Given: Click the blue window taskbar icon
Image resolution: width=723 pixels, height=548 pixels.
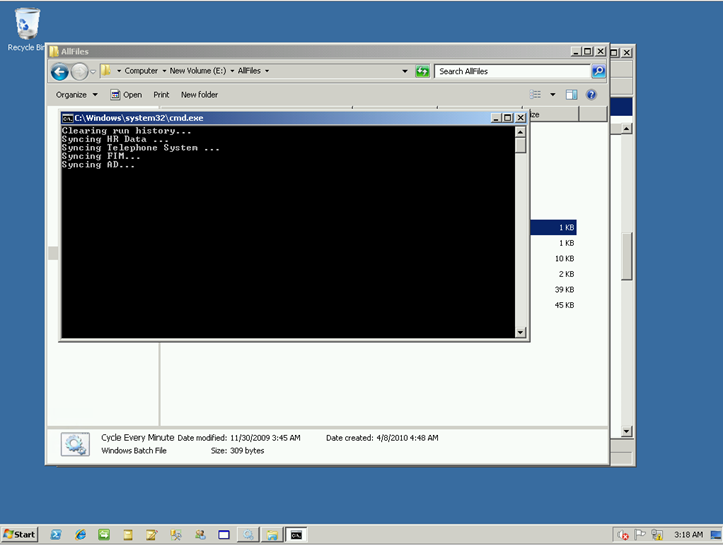Looking at the screenshot, I should tap(224, 535).
